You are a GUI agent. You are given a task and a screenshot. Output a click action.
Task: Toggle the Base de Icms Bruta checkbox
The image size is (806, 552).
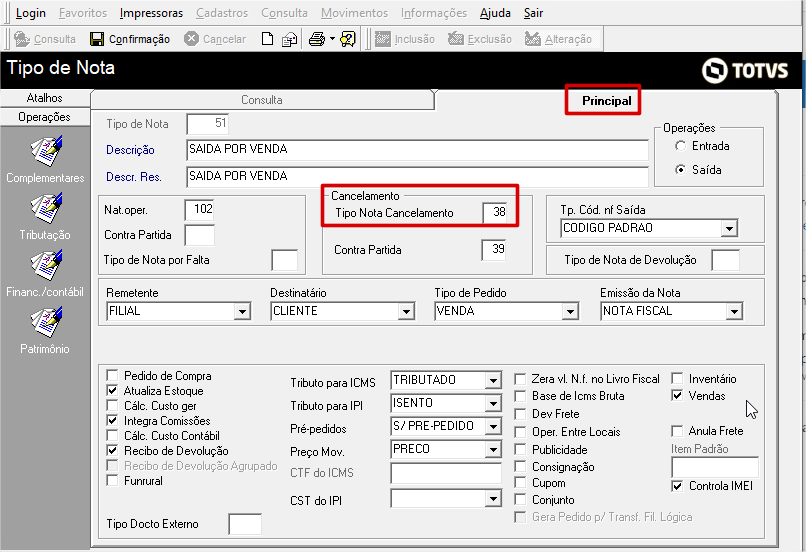(x=520, y=396)
